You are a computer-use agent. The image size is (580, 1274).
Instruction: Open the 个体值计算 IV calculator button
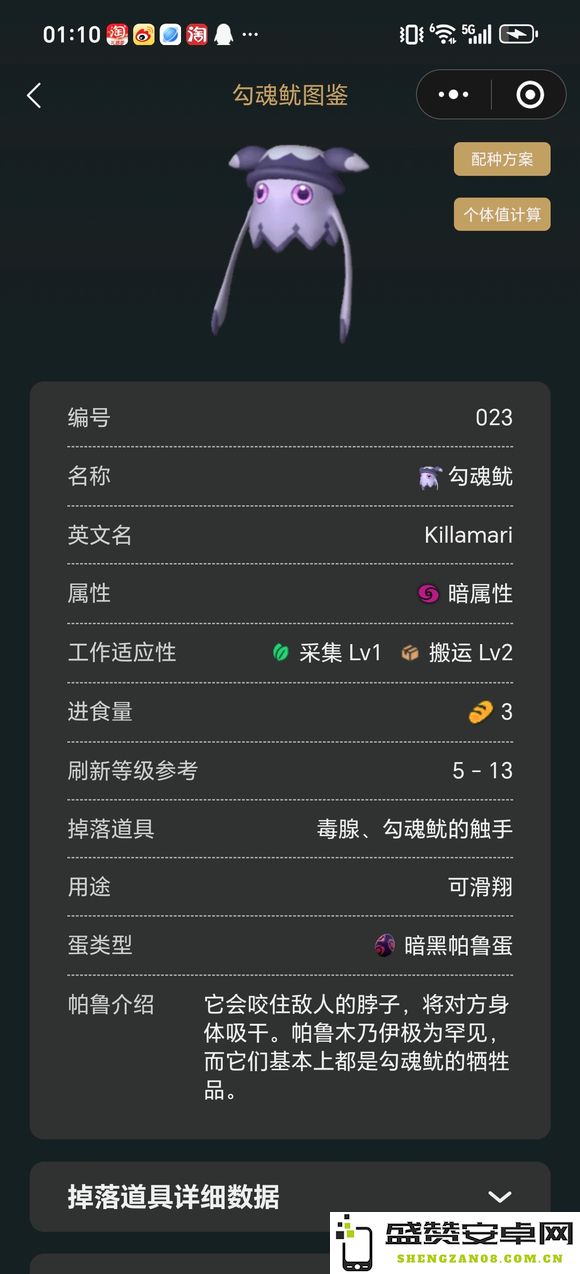(502, 214)
